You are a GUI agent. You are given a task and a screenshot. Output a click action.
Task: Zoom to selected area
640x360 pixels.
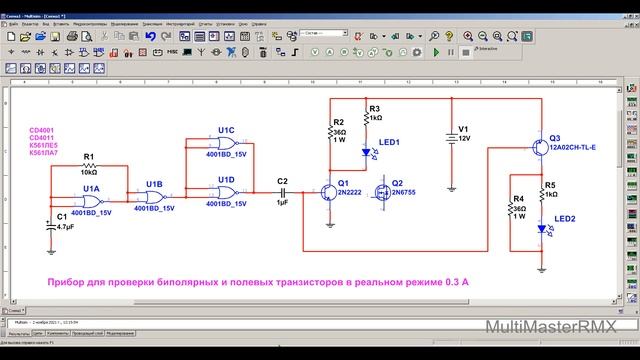(x=498, y=37)
